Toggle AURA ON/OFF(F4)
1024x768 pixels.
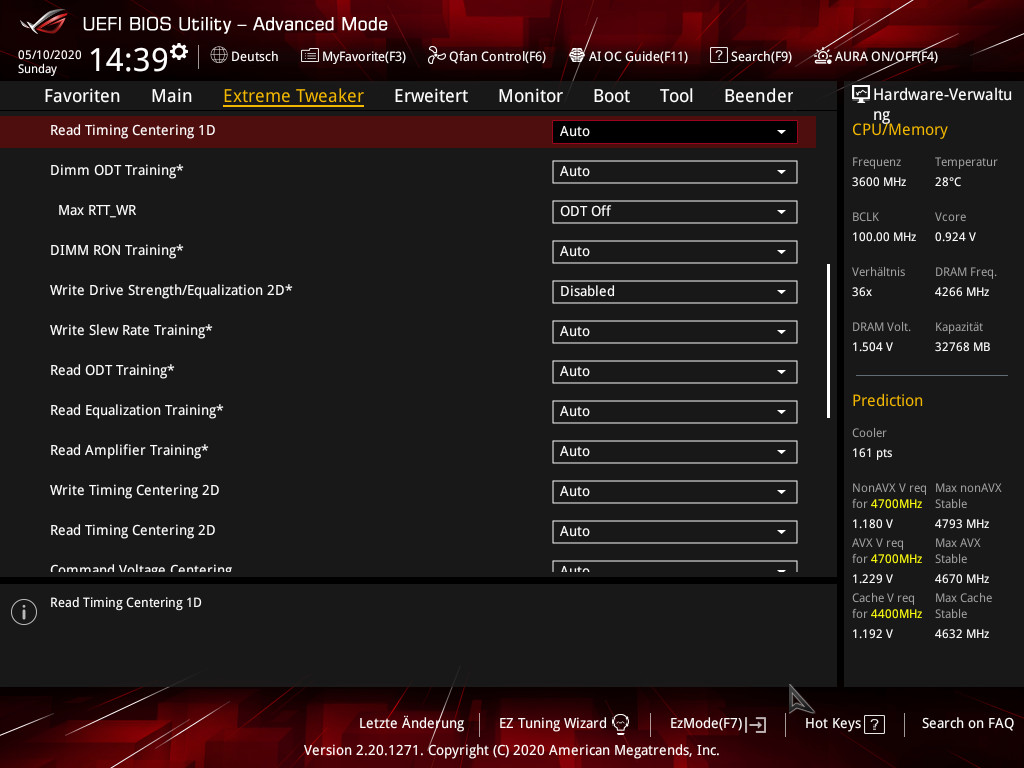point(876,56)
